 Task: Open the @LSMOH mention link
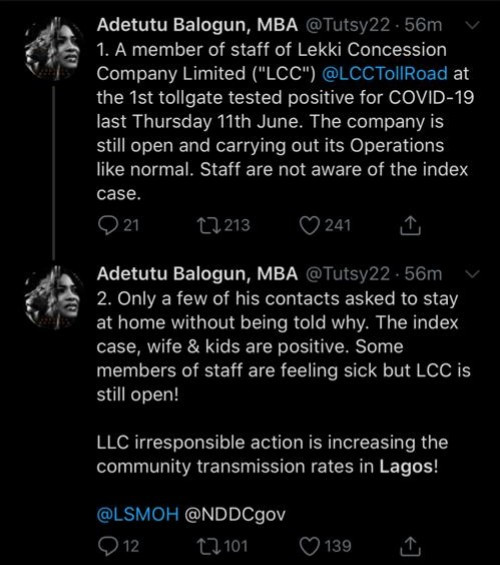(138, 514)
